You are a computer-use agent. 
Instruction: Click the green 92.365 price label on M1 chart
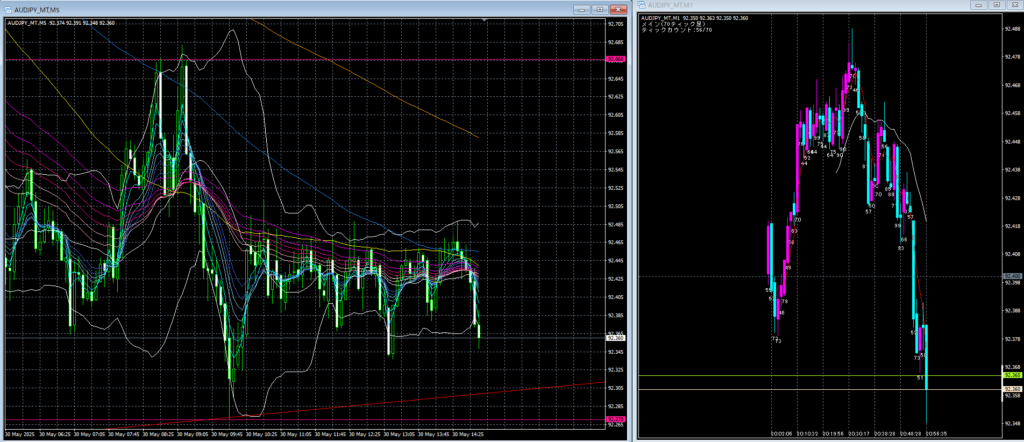pyautogui.click(x=1013, y=375)
